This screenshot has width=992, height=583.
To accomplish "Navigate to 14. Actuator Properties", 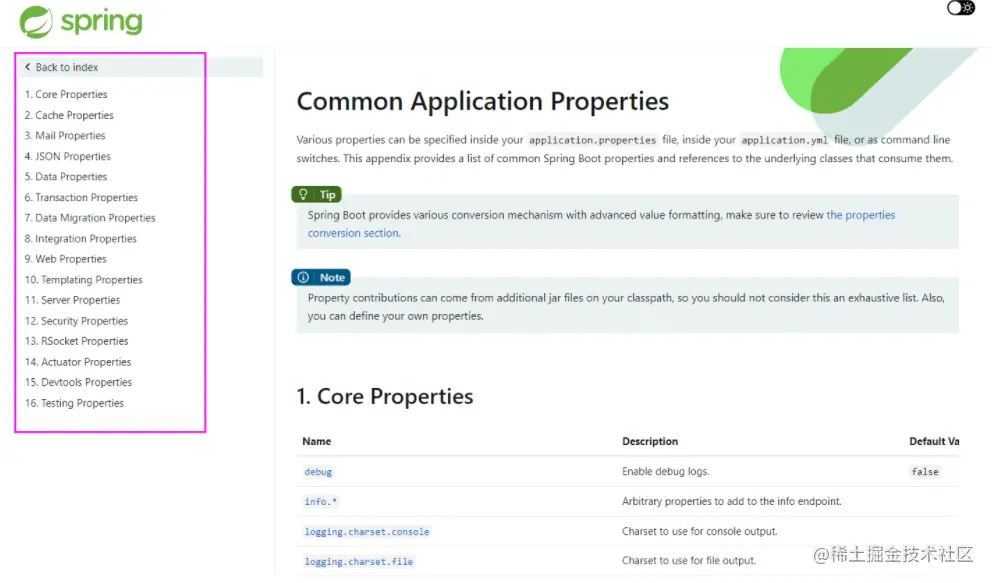I will (78, 362).
